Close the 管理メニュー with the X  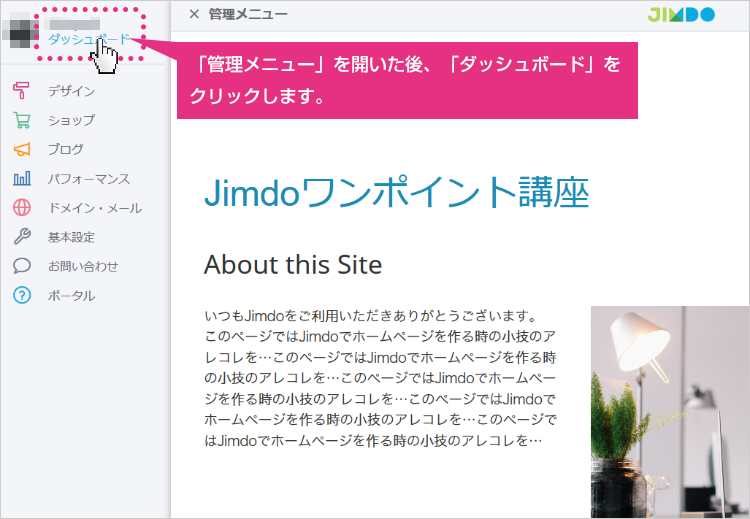click(x=194, y=14)
